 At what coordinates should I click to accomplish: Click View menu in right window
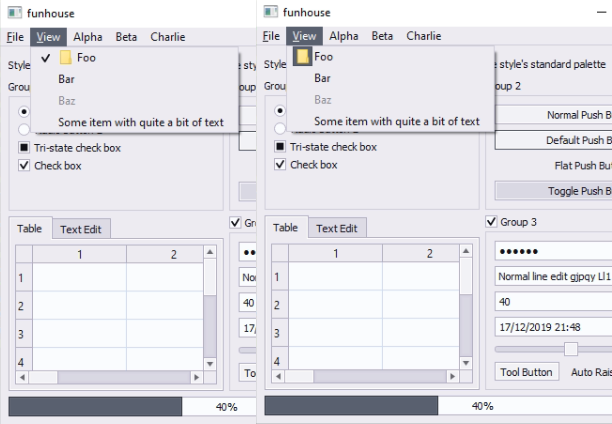click(304, 36)
